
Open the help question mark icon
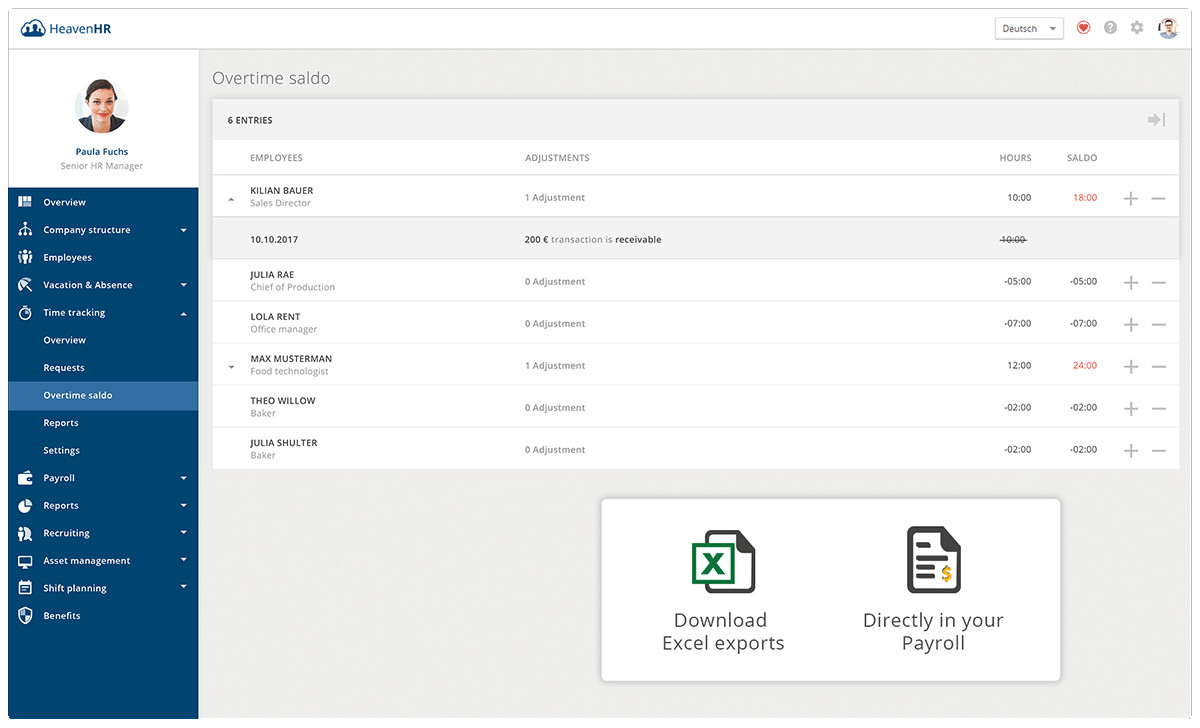[x=1110, y=28]
